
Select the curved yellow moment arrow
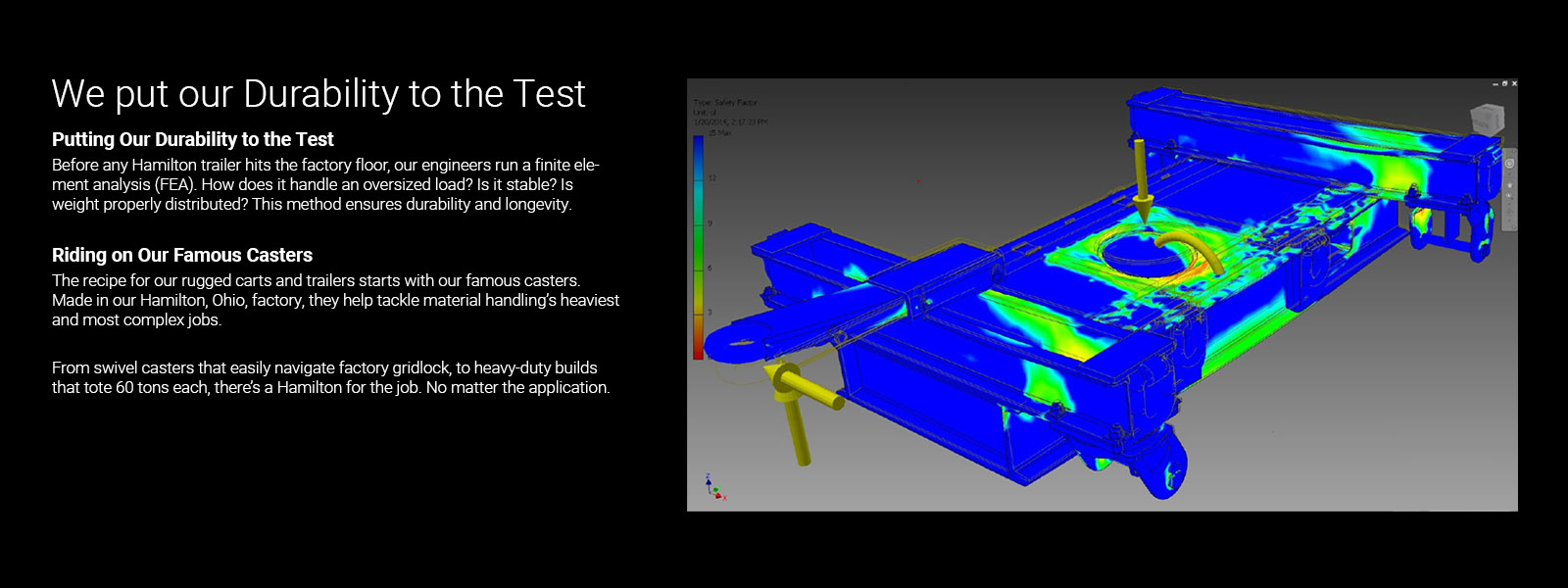point(1190,249)
